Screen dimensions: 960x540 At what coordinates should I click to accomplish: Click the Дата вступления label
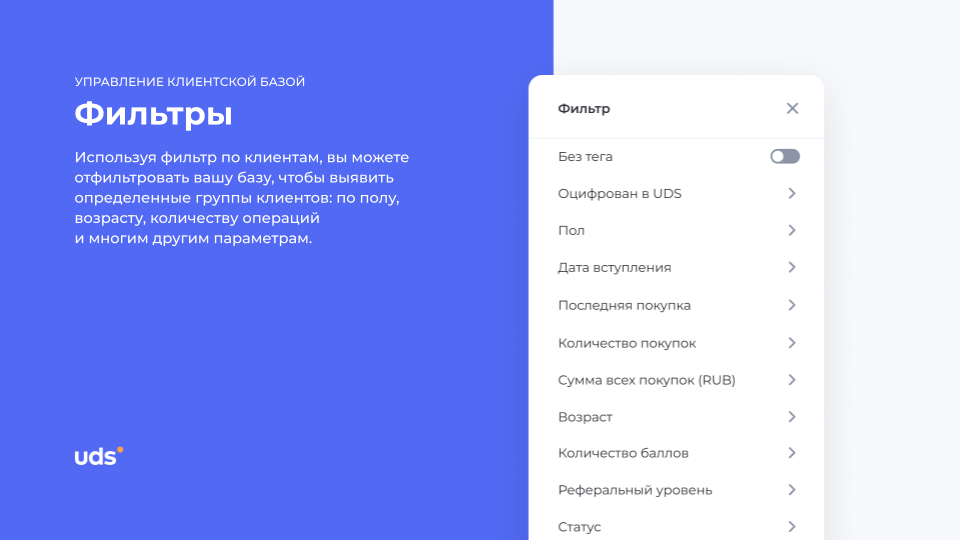pos(614,268)
